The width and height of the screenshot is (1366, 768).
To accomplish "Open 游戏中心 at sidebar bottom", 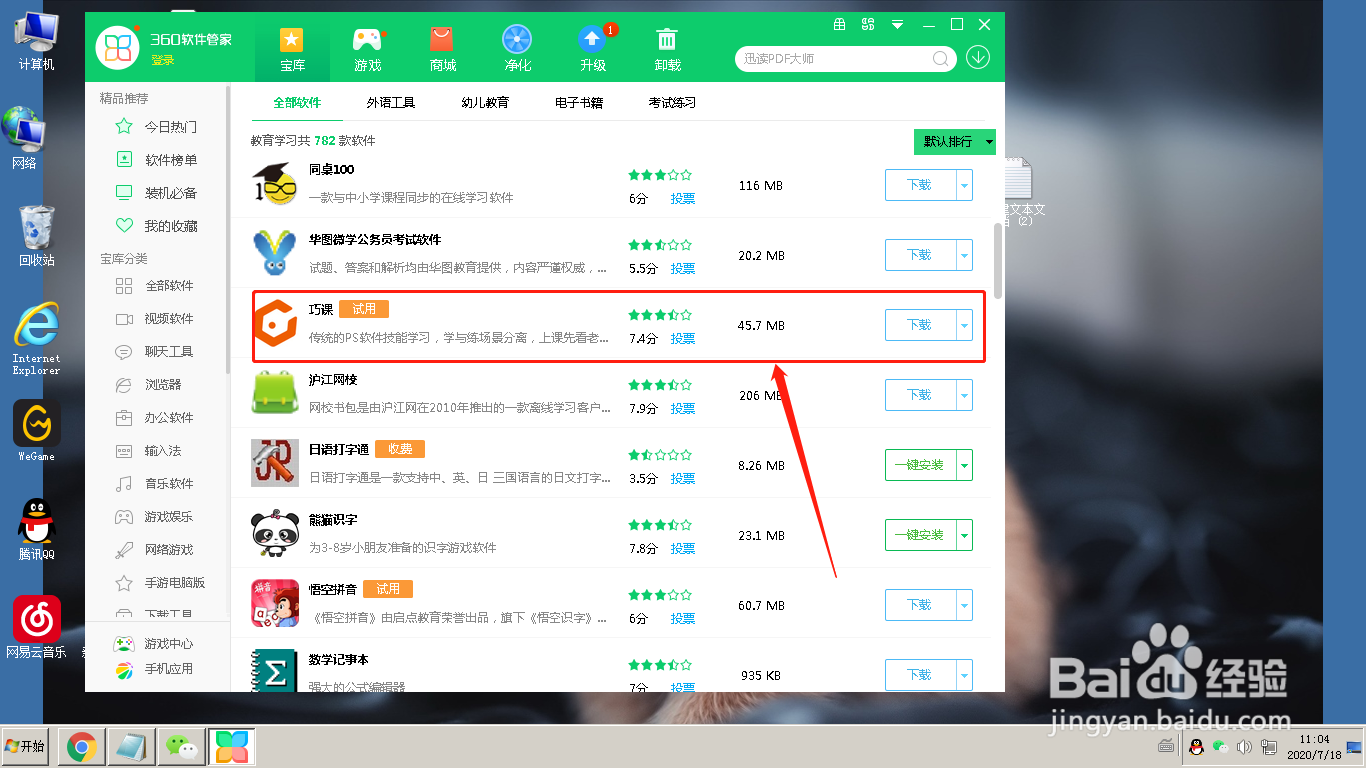I will 154,644.
